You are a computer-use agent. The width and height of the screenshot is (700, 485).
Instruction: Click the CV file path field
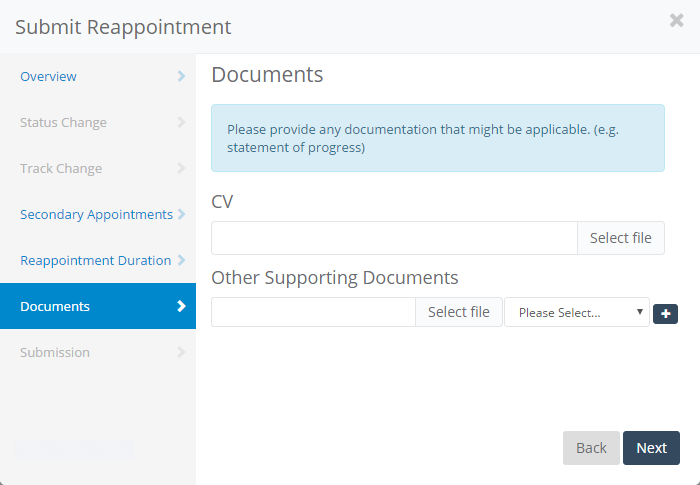point(394,238)
